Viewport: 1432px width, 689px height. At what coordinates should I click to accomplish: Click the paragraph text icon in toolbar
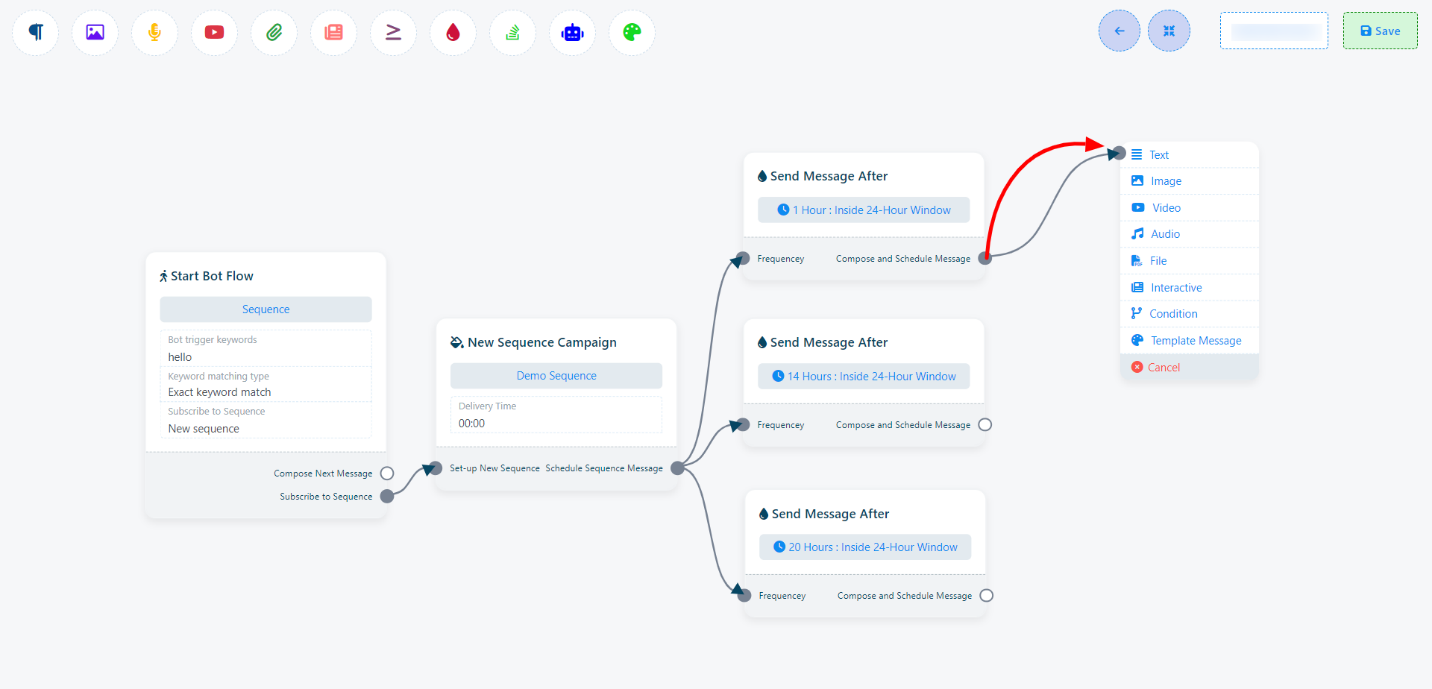(36, 32)
